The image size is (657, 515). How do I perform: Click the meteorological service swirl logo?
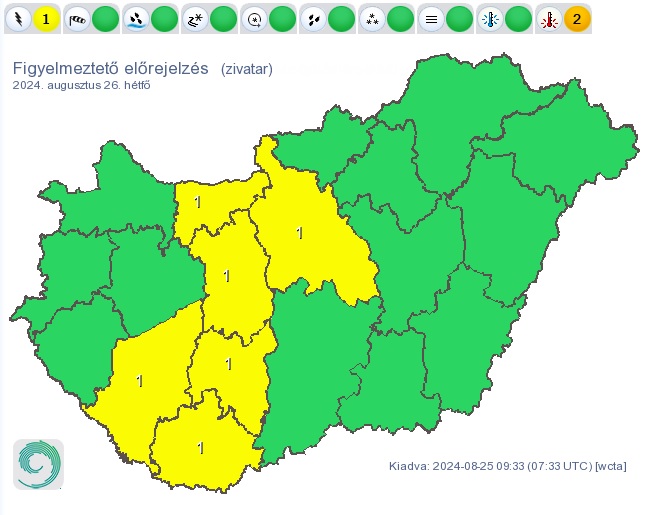(x=38, y=464)
